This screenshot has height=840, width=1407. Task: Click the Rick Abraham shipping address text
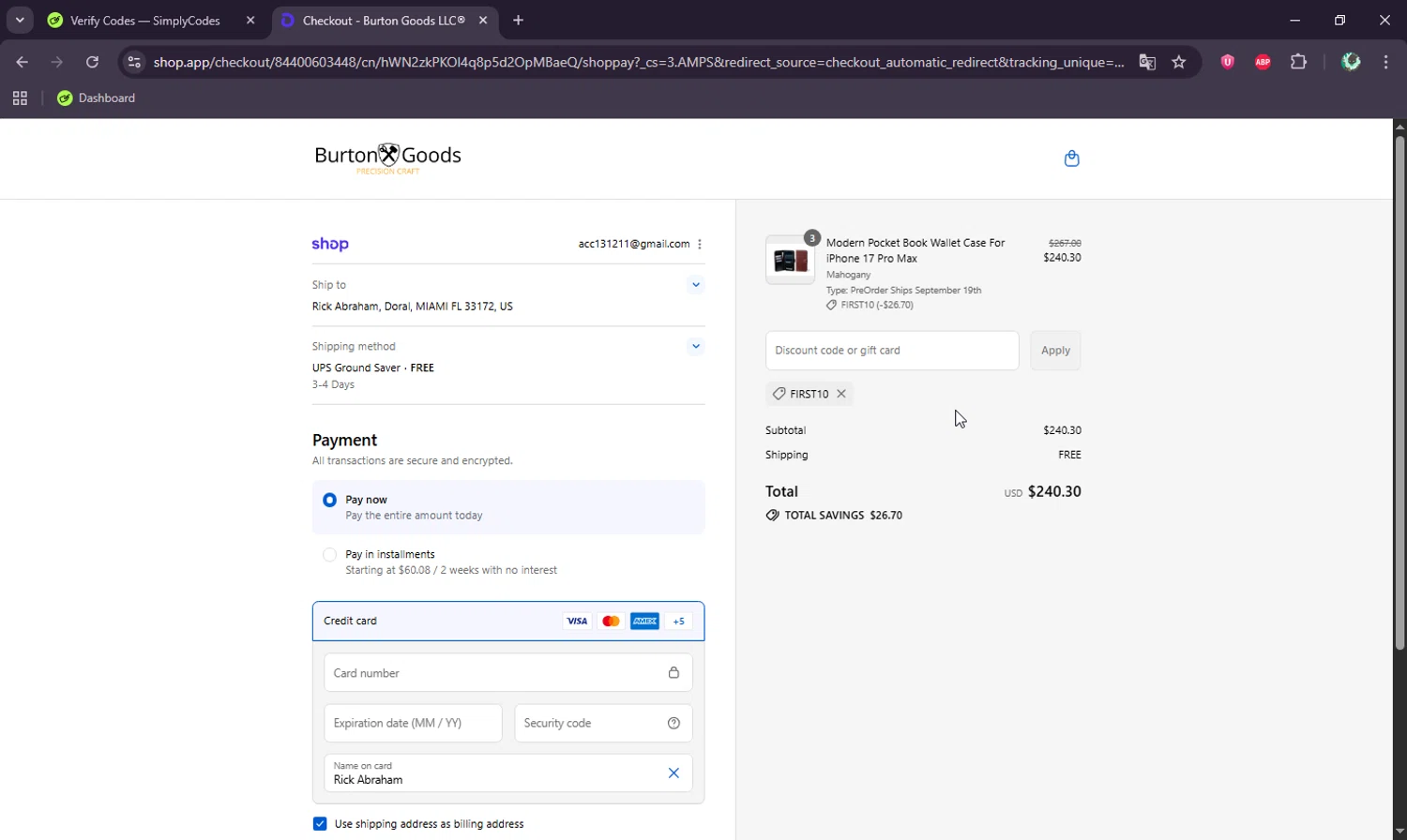click(413, 307)
